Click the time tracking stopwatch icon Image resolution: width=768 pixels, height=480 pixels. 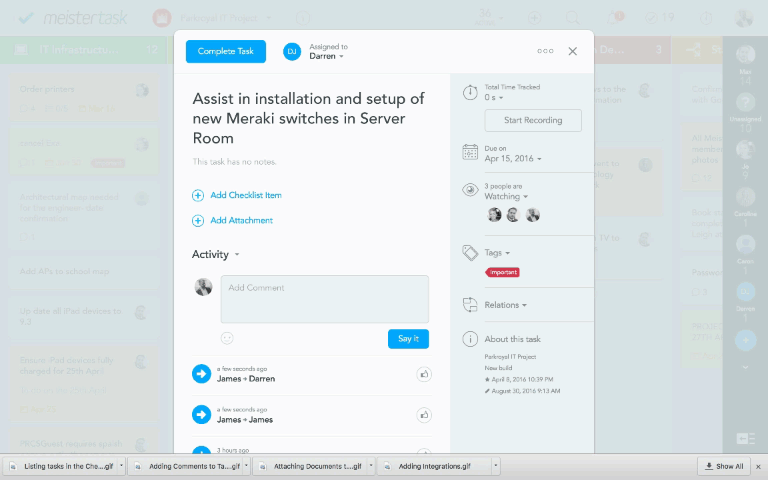tap(470, 93)
